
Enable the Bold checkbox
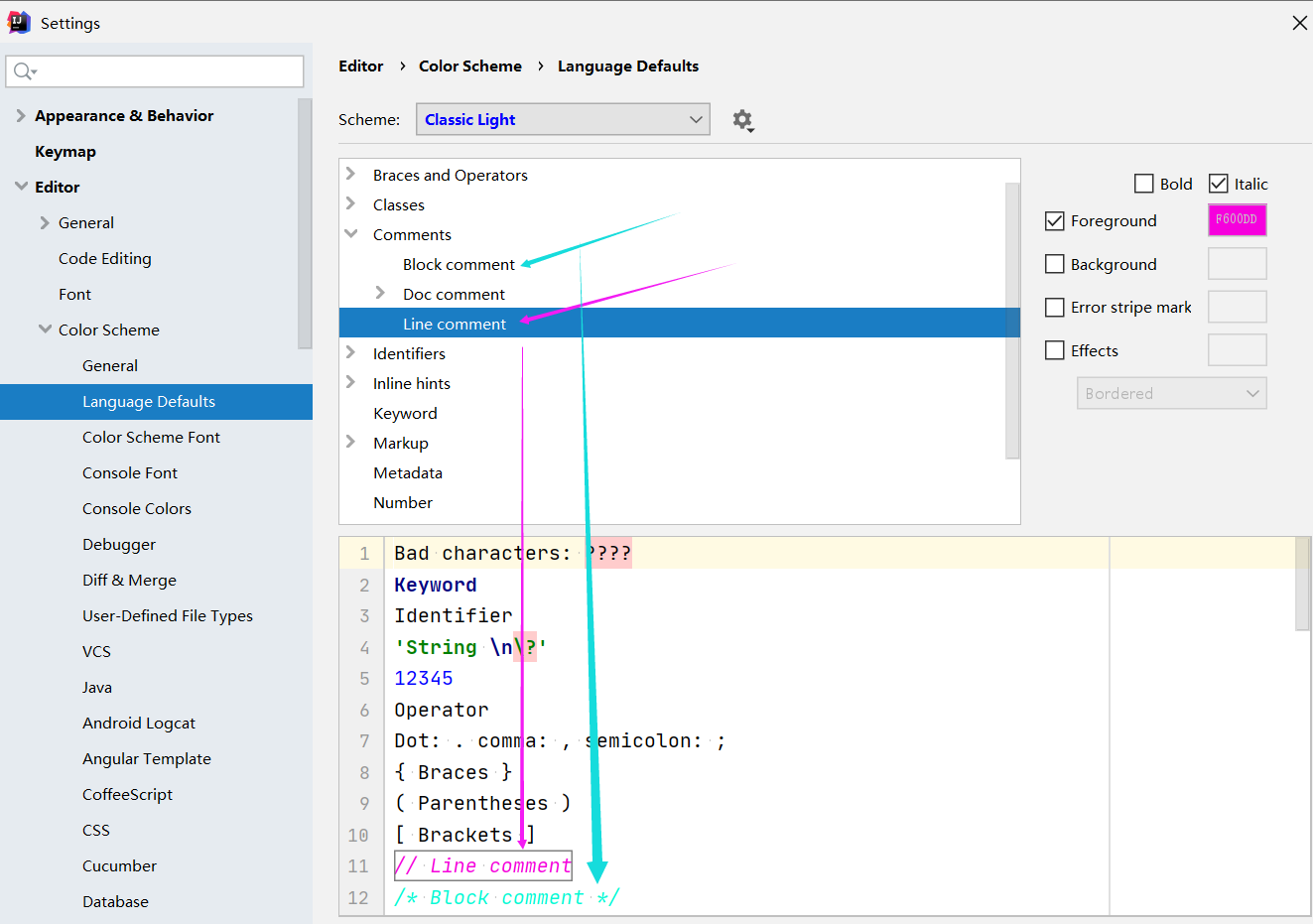pyautogui.click(x=1144, y=184)
